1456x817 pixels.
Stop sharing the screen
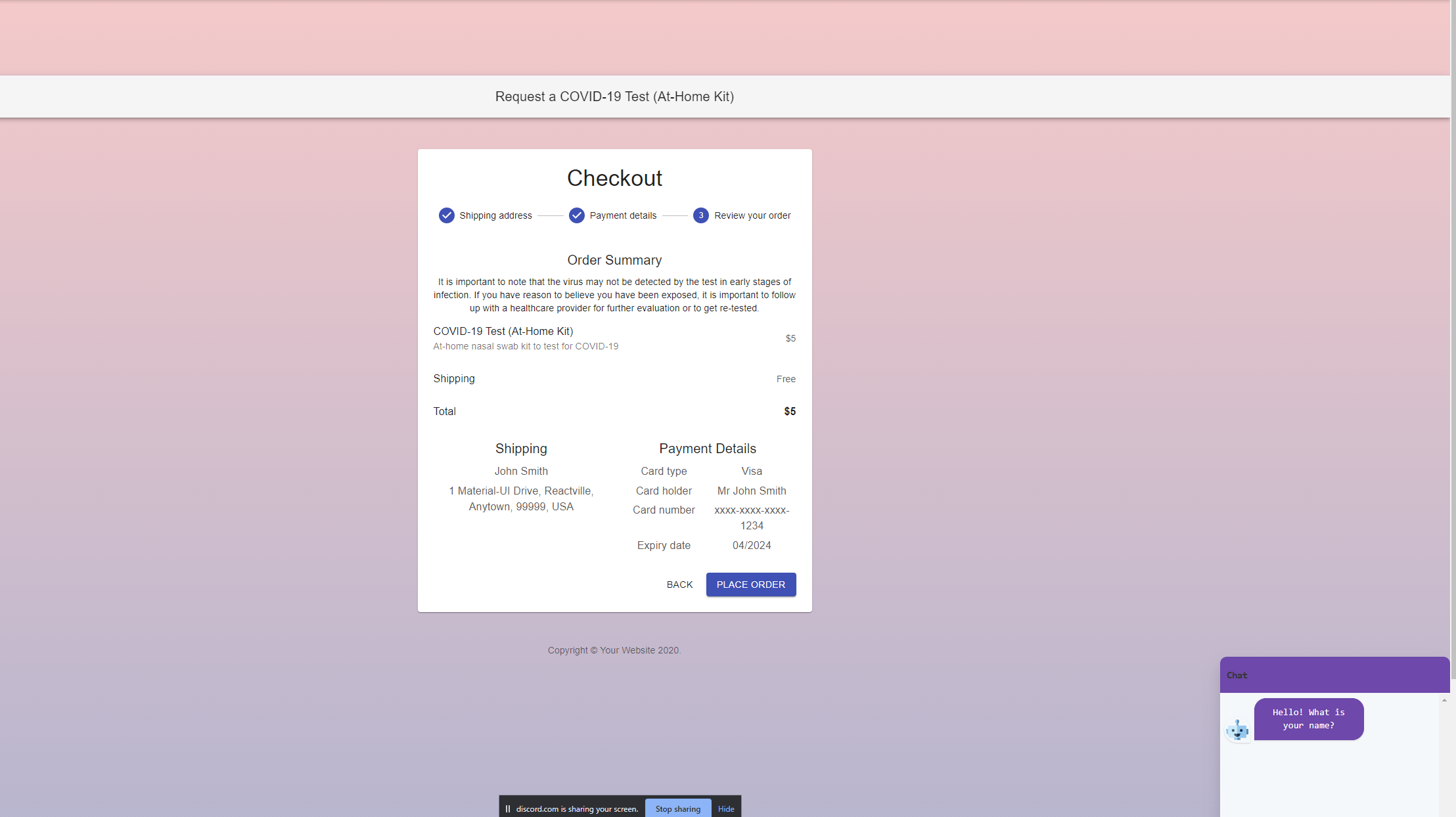[677, 808]
